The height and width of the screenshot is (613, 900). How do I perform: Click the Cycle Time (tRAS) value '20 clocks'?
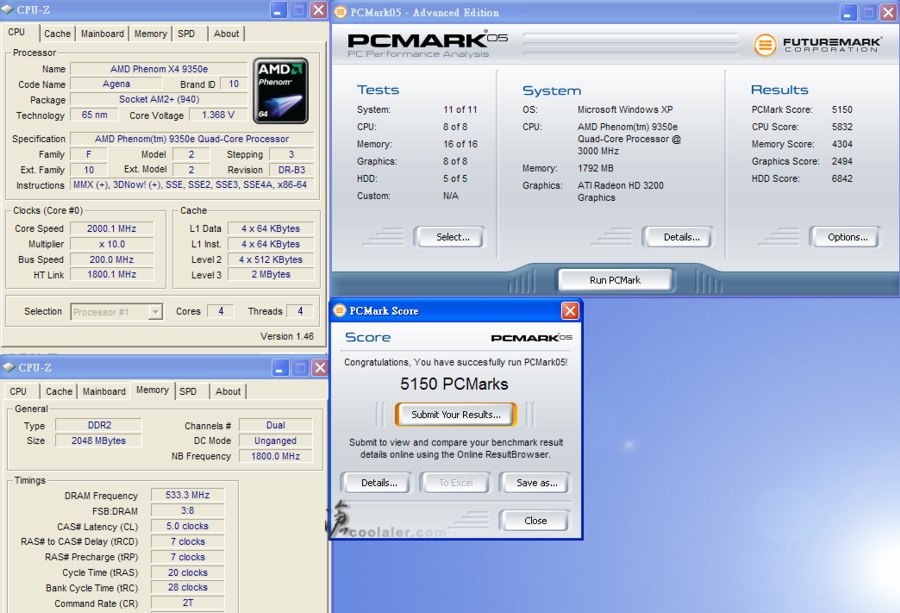[x=188, y=572]
